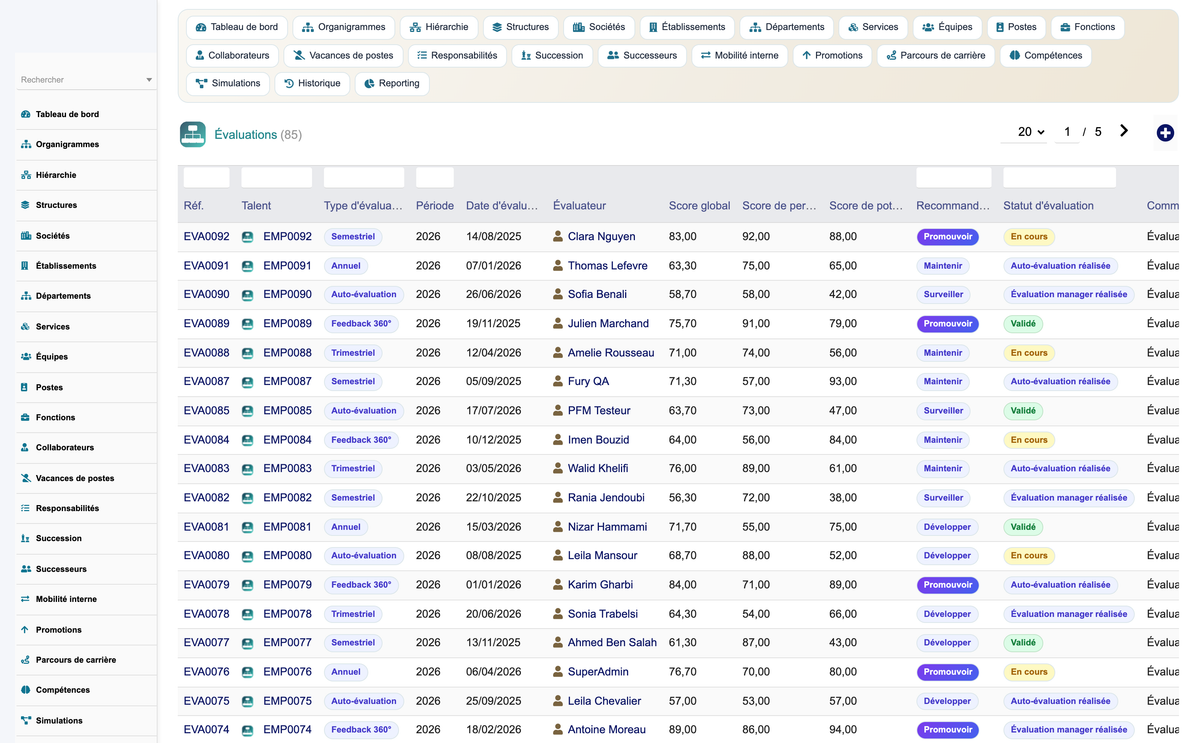Open evaluator link Karim Gharbi
This screenshot has width=1200, height=743.
point(600,585)
